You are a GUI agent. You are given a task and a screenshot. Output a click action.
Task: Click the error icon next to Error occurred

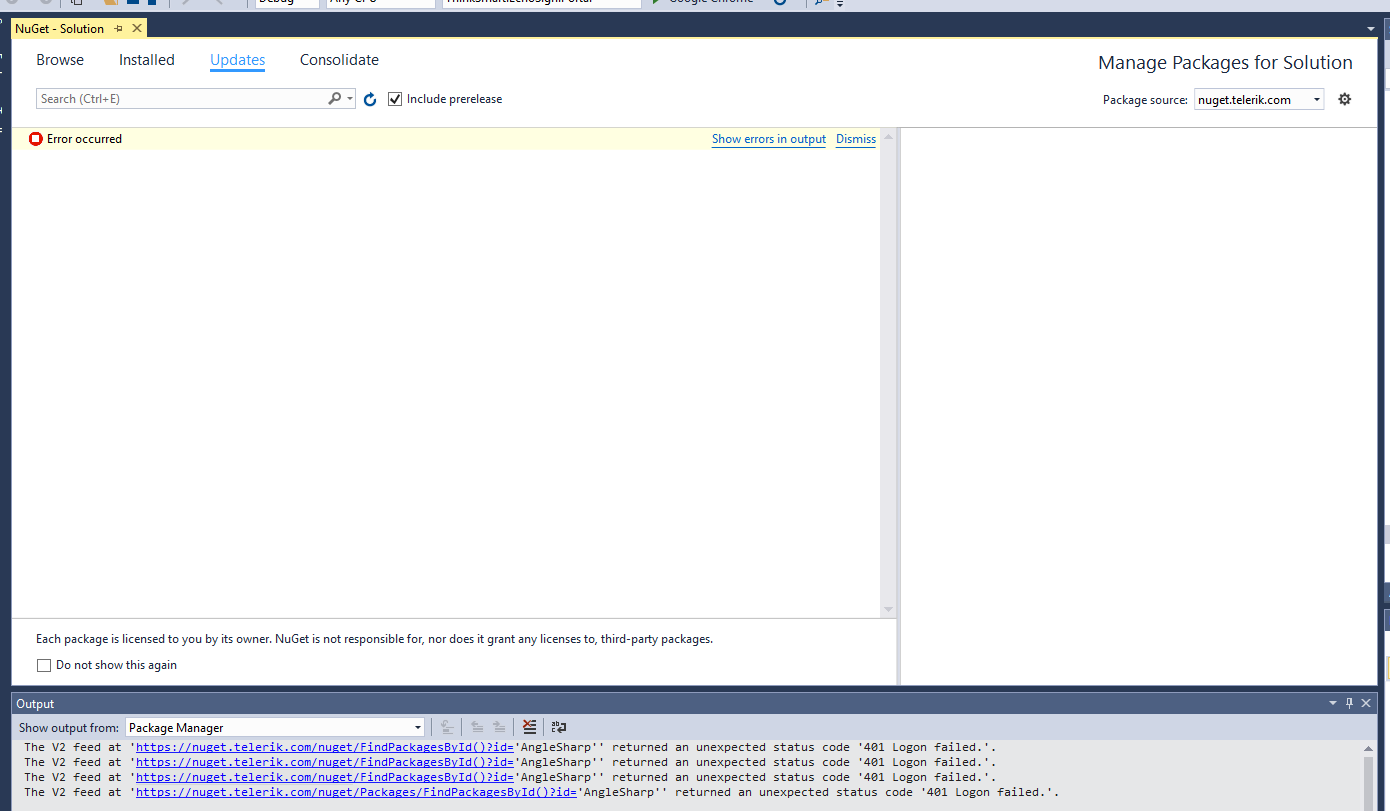(35, 139)
